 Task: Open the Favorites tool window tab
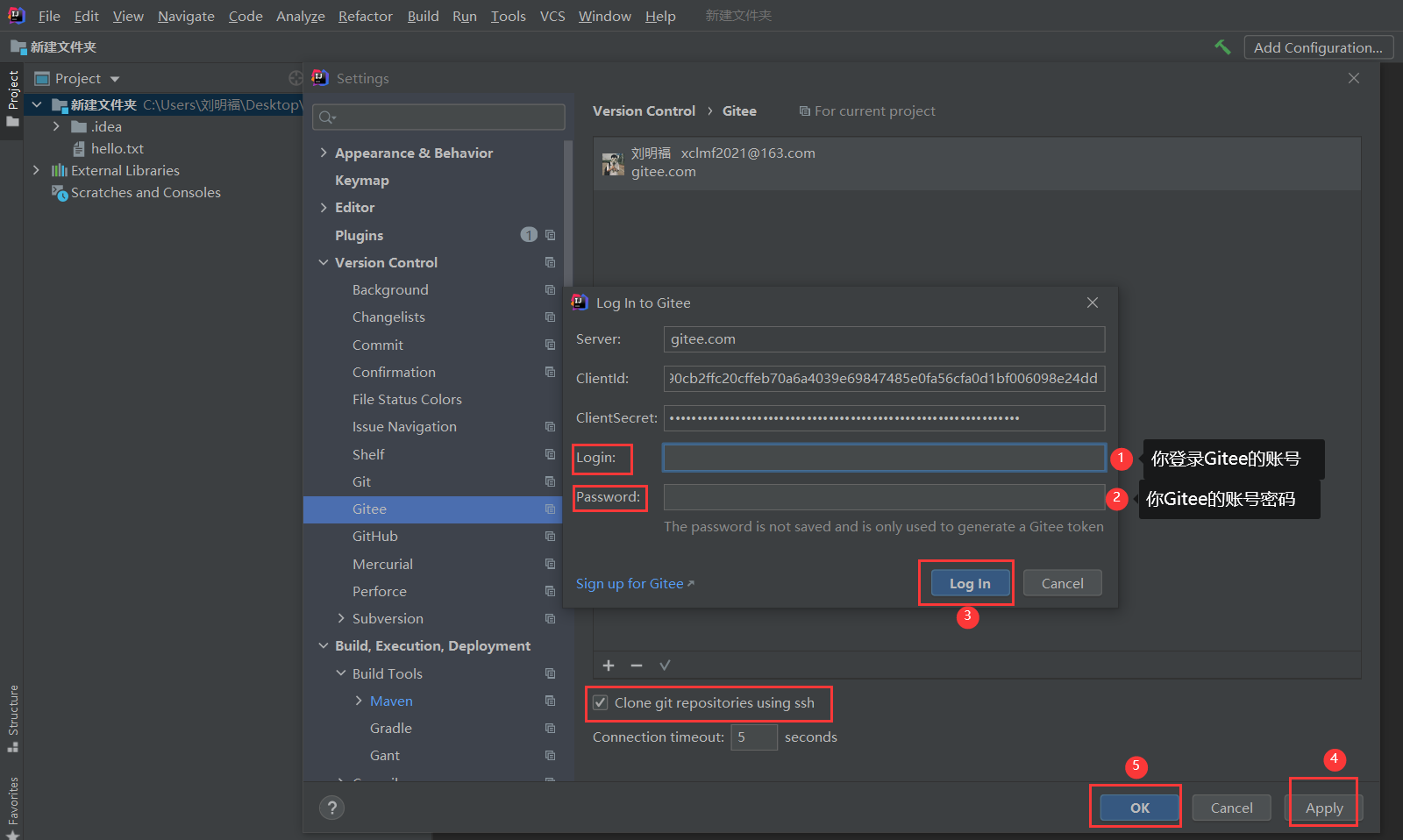coord(13,807)
